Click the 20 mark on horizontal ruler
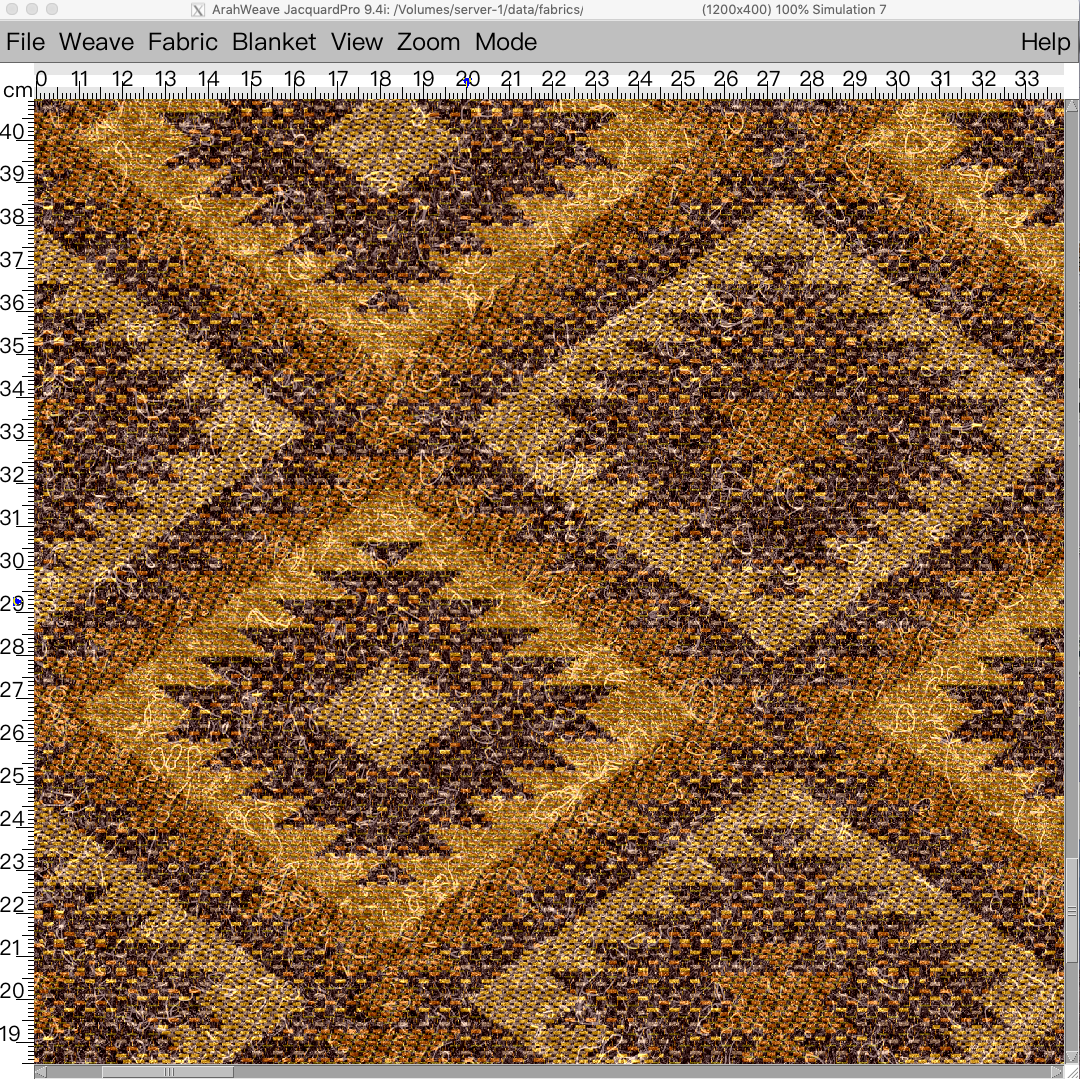Image resolution: width=1080 pixels, height=1079 pixels. 468,79
